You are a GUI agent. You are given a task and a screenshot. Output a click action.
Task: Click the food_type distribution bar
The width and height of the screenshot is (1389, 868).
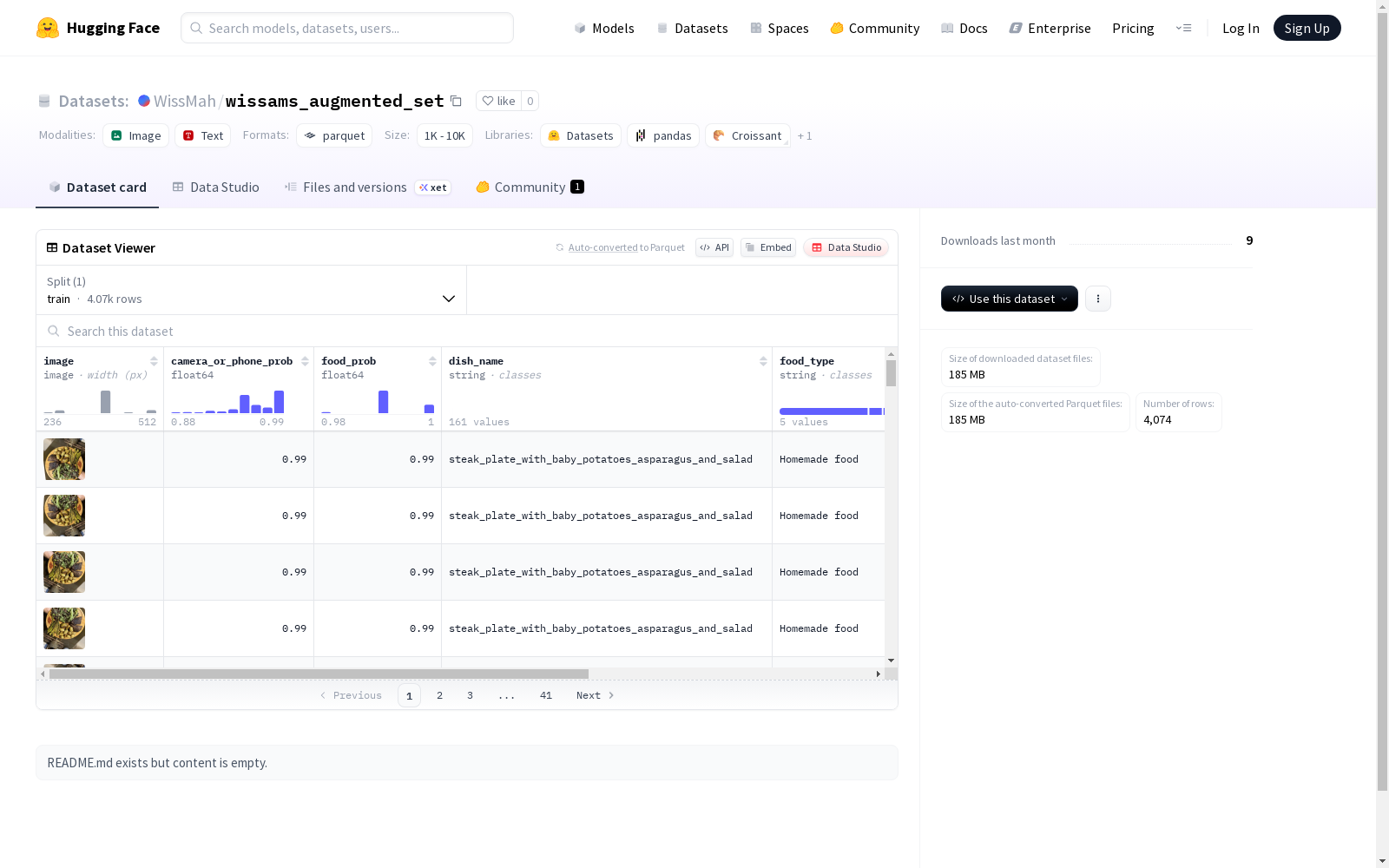click(x=832, y=411)
